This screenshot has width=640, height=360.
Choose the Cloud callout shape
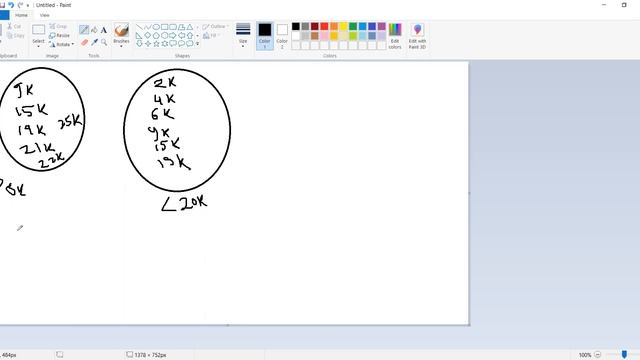tap(190, 43)
